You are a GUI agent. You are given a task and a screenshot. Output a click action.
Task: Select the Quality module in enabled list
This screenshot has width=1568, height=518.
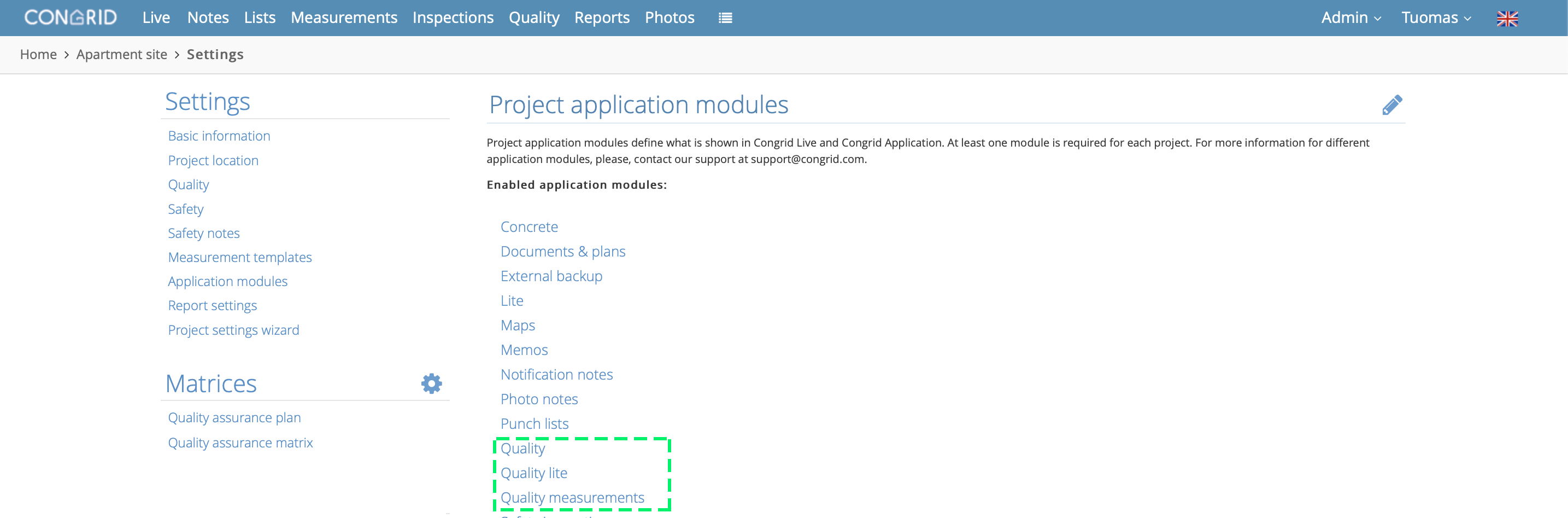click(523, 449)
